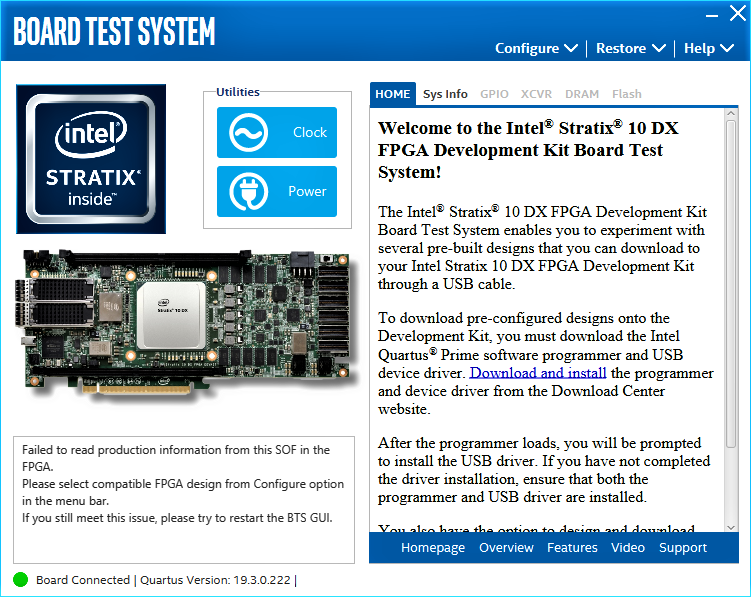Select the HOME tab

pos(393,94)
